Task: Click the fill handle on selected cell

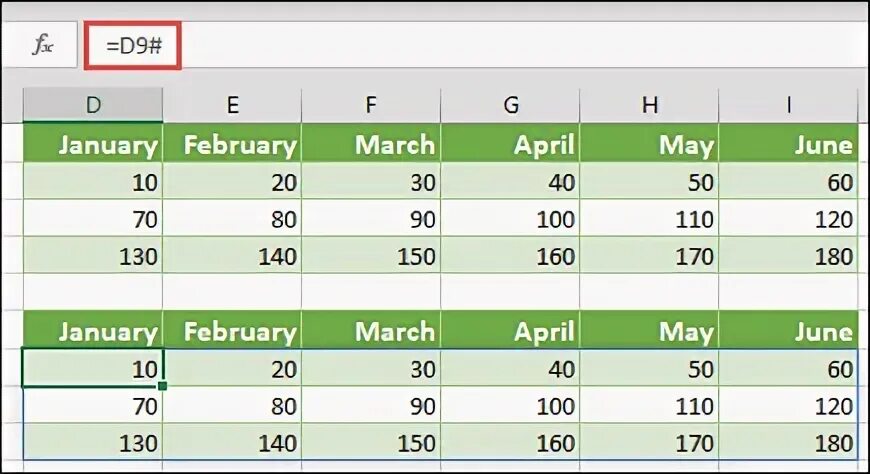Action: [163, 386]
